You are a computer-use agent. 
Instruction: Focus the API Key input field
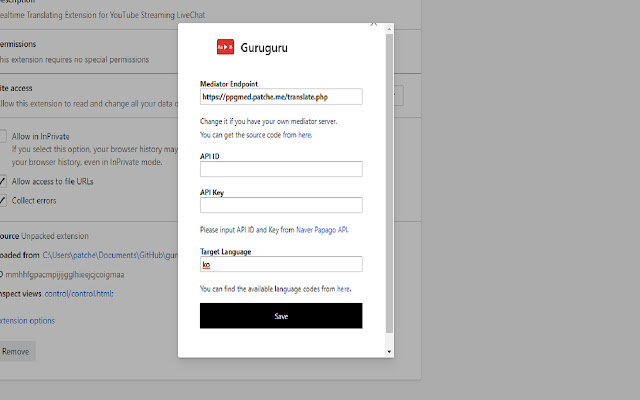[281, 205]
